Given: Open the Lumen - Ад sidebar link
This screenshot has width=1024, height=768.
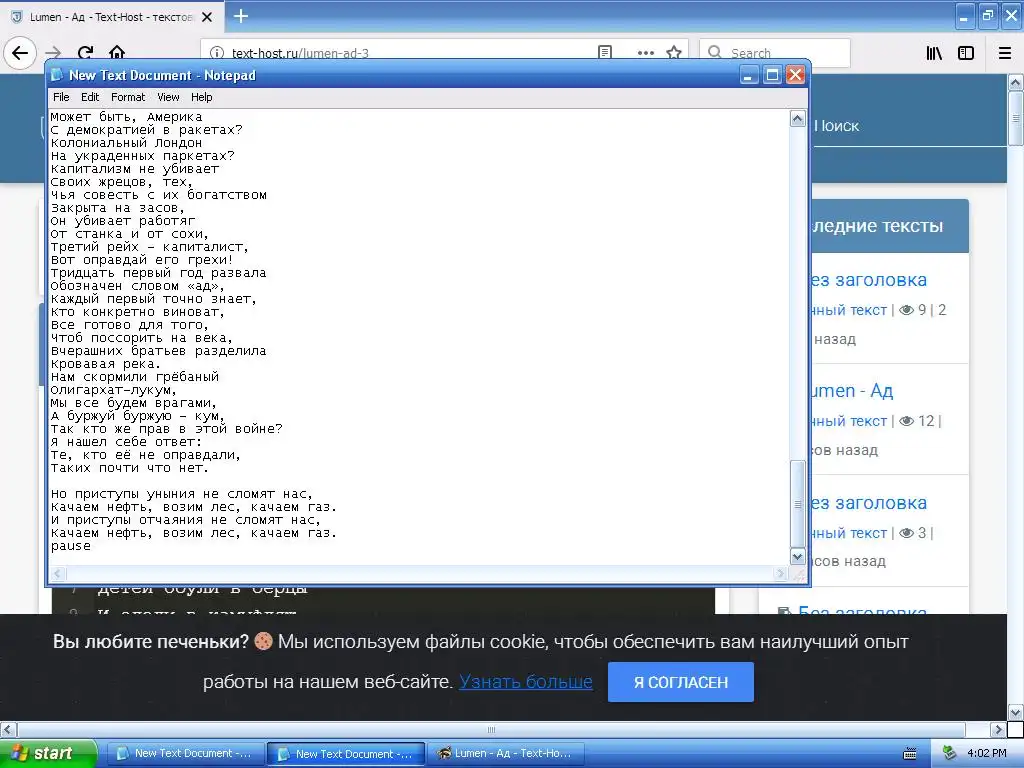Looking at the screenshot, I should 852,391.
